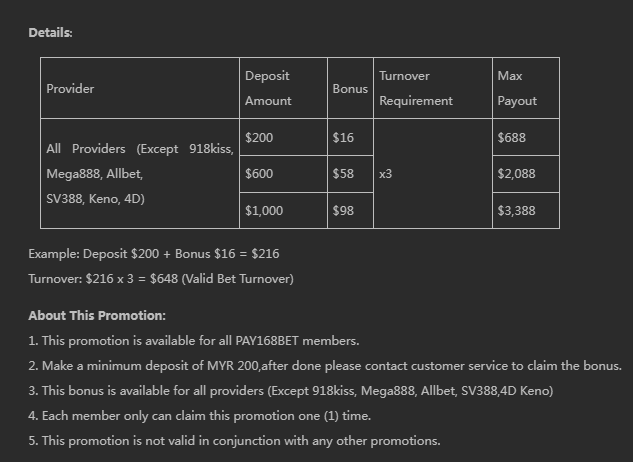Click the Turnover Requirement column header

pyautogui.click(x=416, y=88)
